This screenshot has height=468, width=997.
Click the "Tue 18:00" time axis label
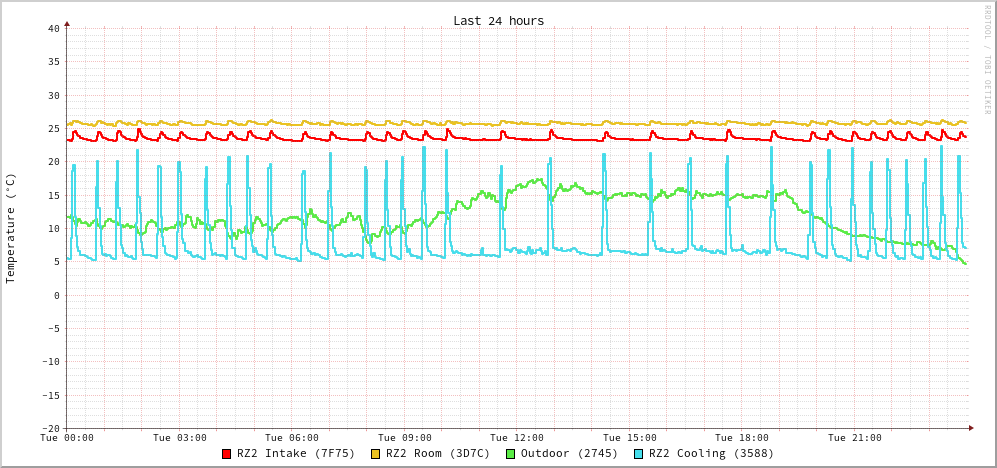click(x=742, y=438)
